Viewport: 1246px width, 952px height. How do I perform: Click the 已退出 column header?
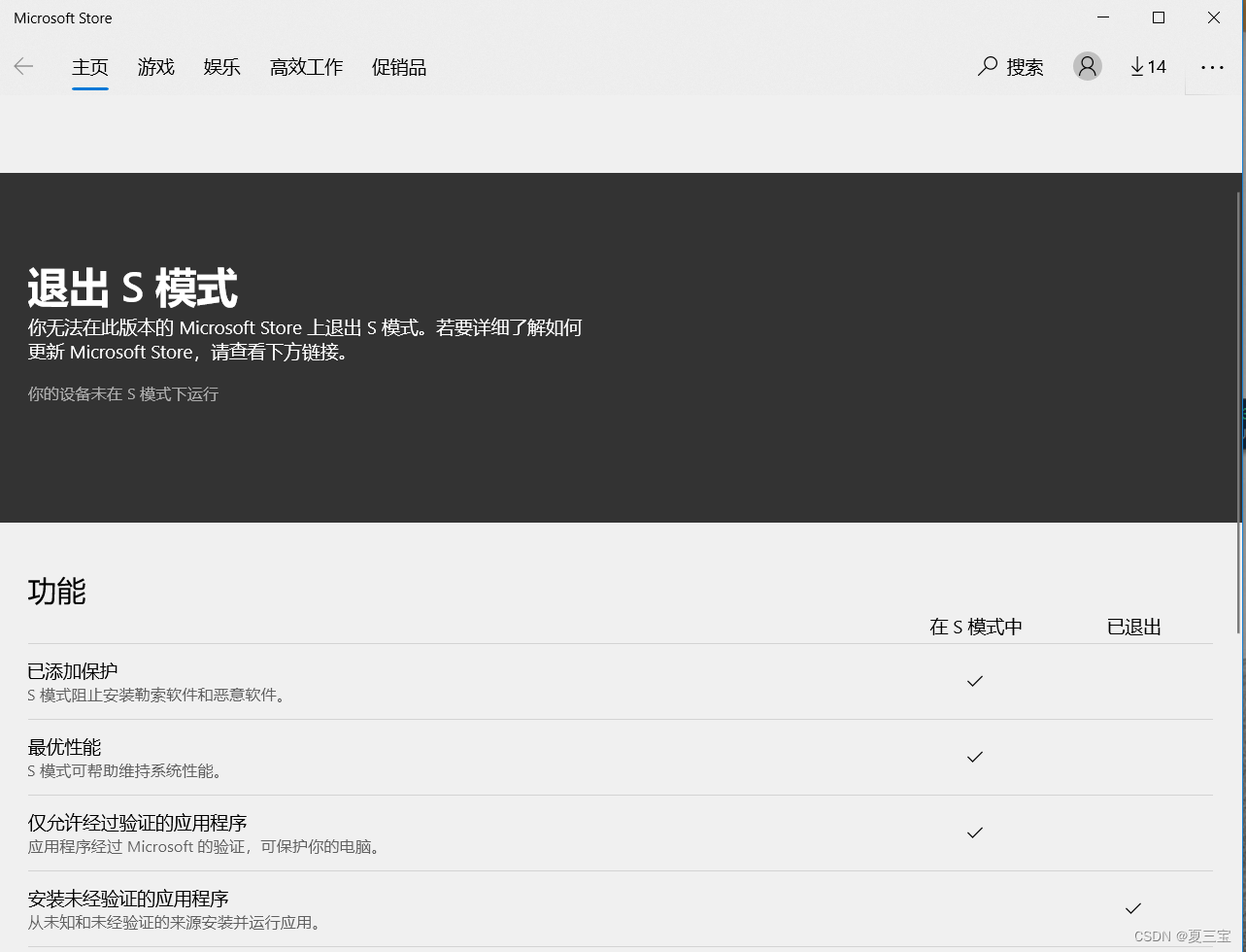pyautogui.click(x=1134, y=627)
